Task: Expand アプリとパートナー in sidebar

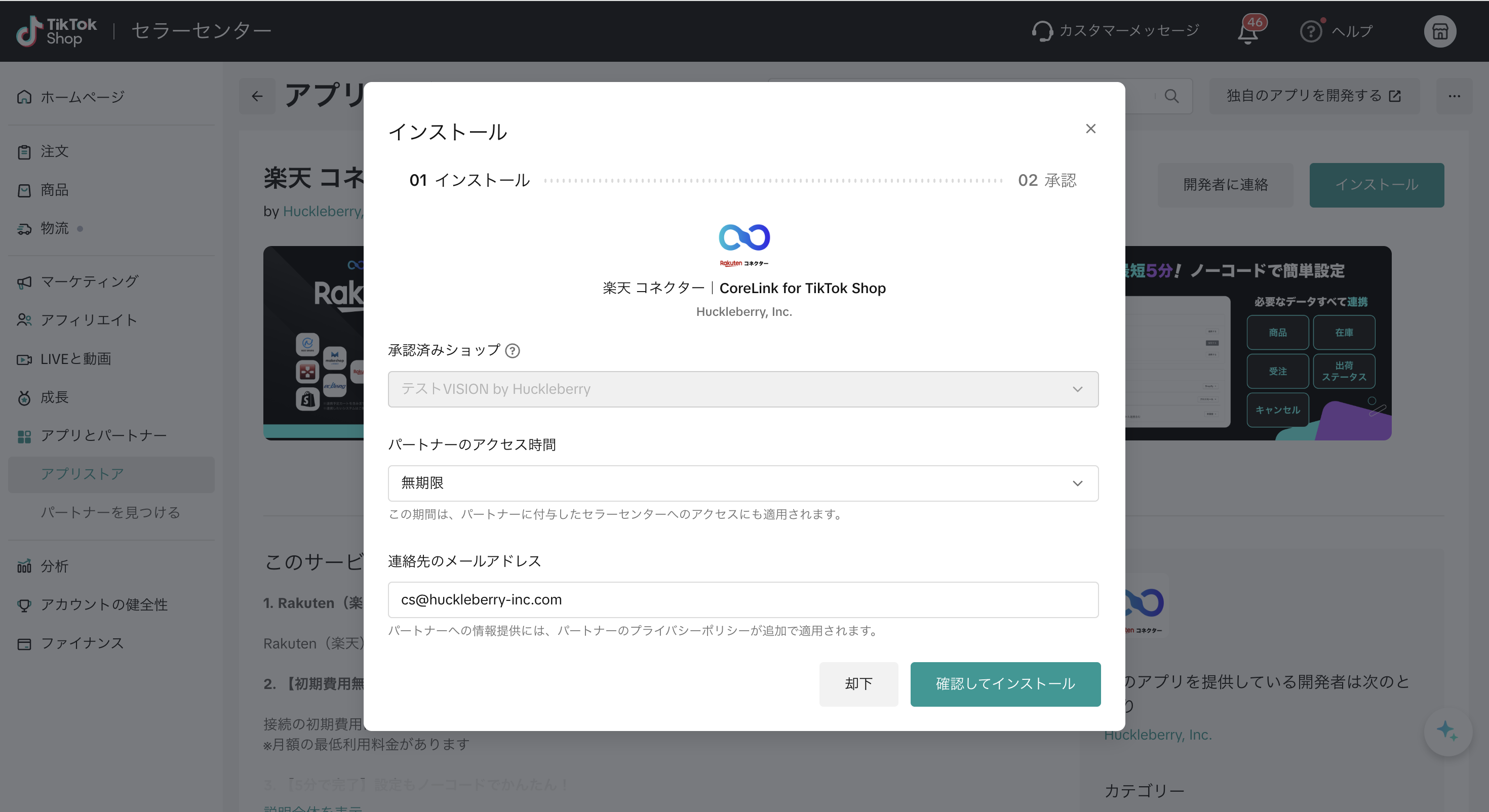Action: click(x=103, y=436)
